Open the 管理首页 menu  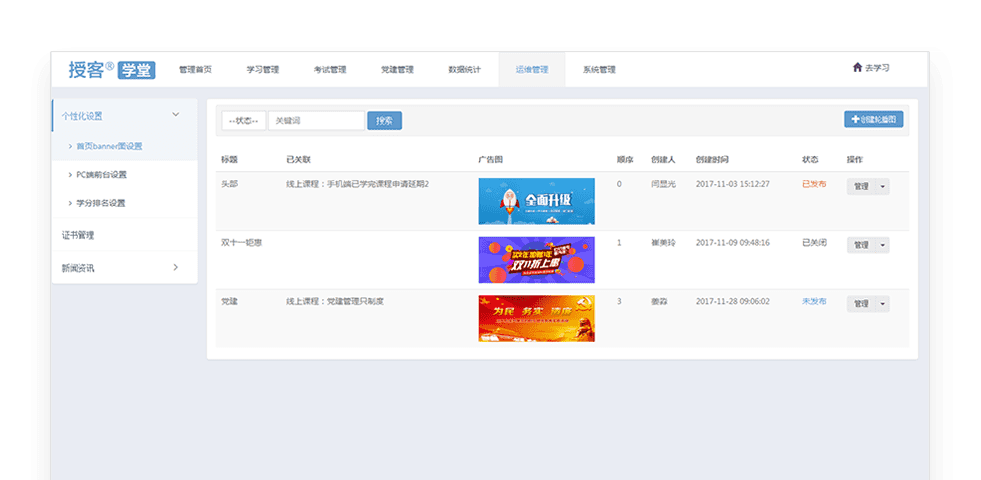195,69
